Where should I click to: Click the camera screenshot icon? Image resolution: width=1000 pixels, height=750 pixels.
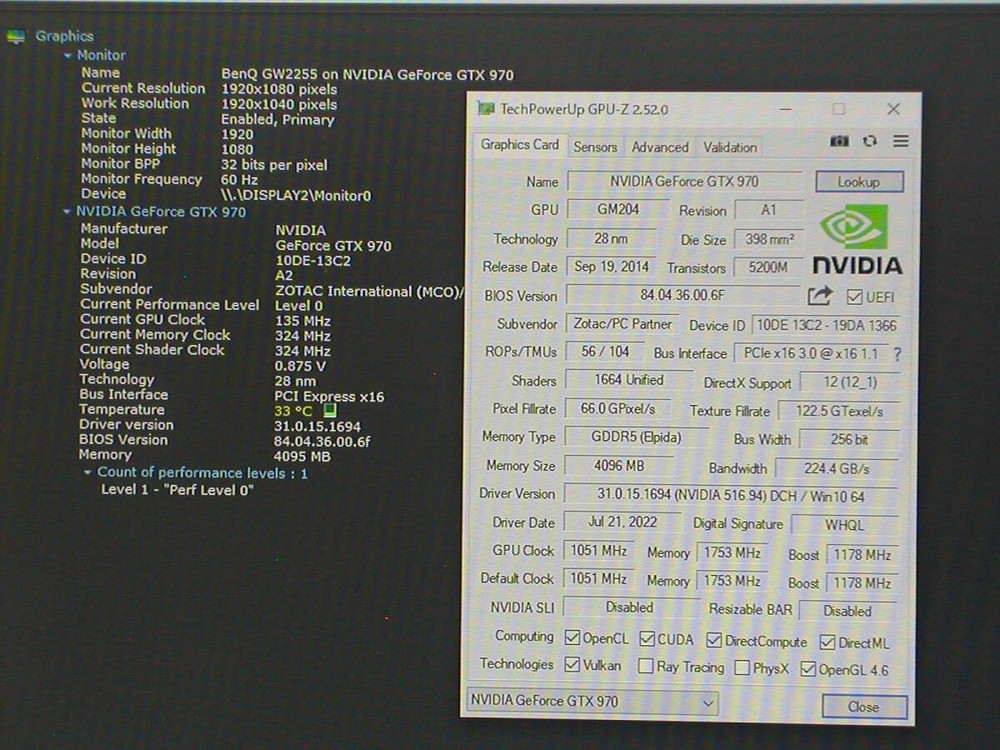[x=840, y=141]
